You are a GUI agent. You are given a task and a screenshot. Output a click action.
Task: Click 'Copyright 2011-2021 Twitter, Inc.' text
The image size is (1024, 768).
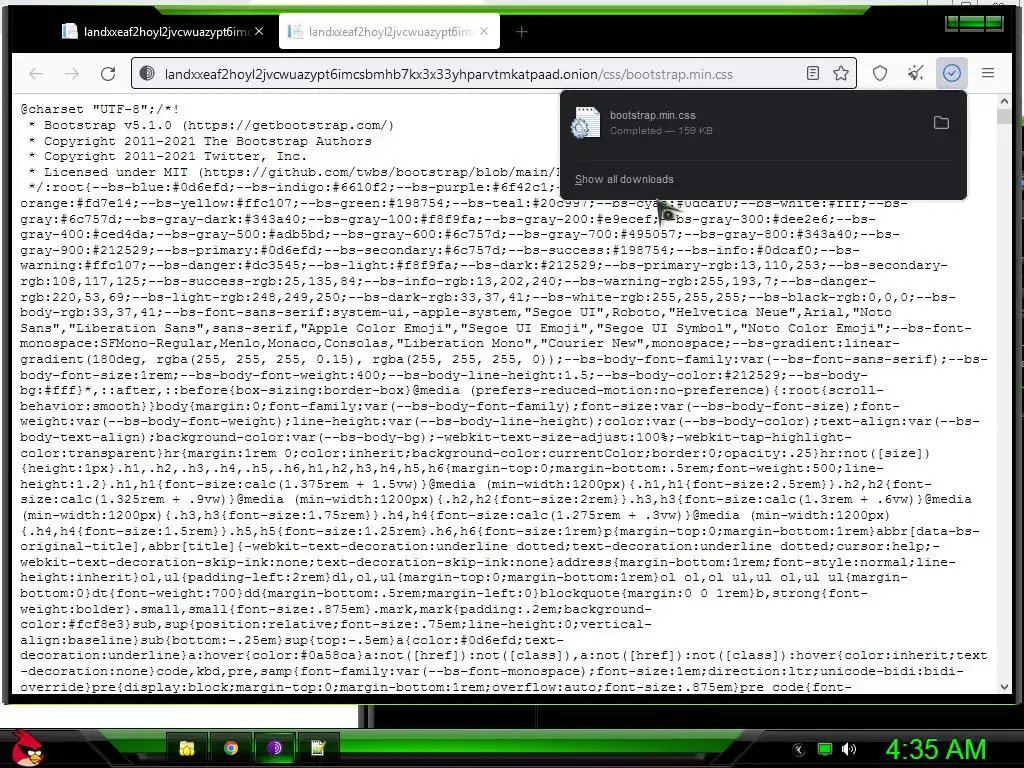[x=167, y=156]
